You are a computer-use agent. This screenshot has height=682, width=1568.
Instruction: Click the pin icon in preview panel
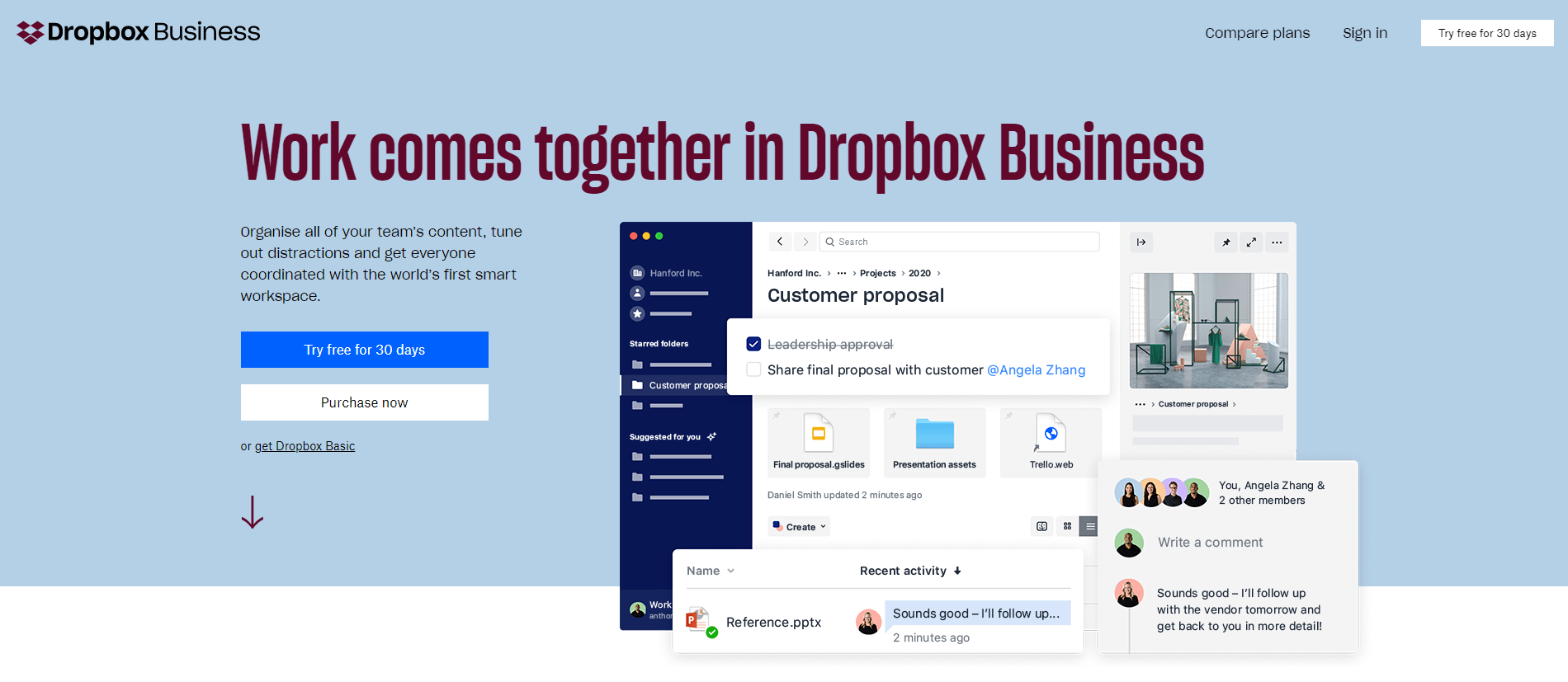tap(1226, 242)
